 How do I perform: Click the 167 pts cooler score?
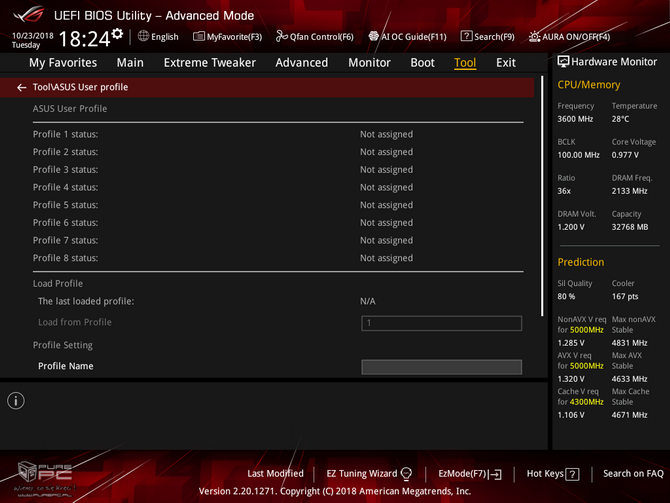625,297
